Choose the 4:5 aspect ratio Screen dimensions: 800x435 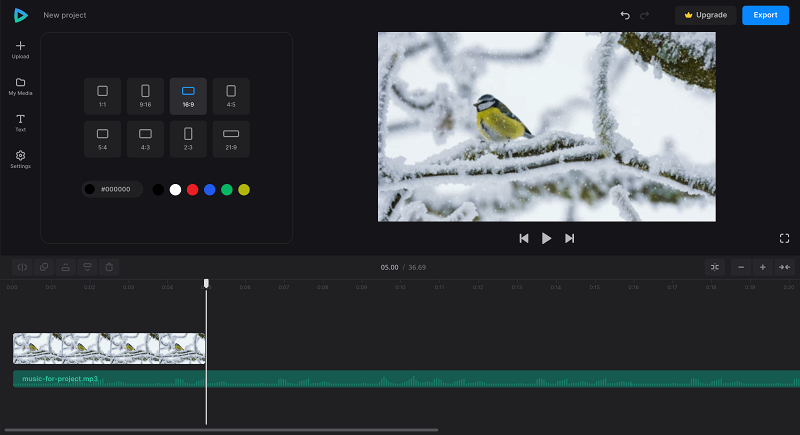click(x=231, y=96)
